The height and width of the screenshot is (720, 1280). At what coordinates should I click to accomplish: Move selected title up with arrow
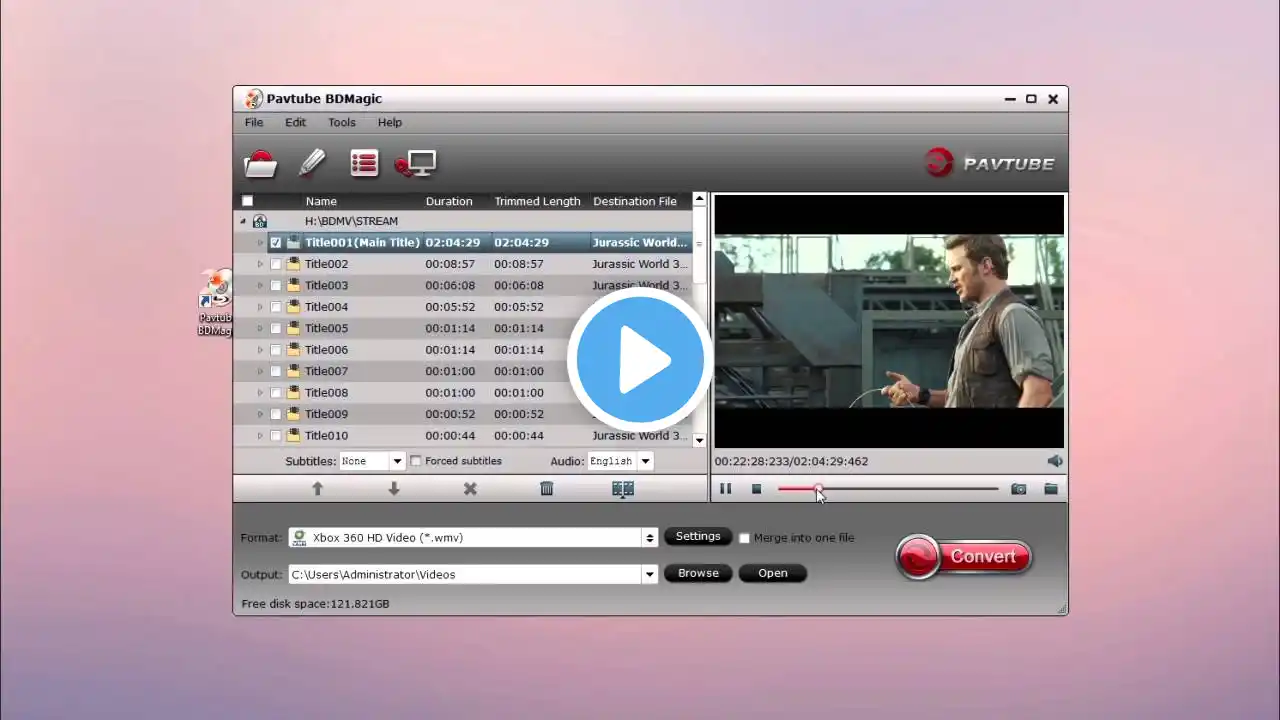(x=317, y=489)
